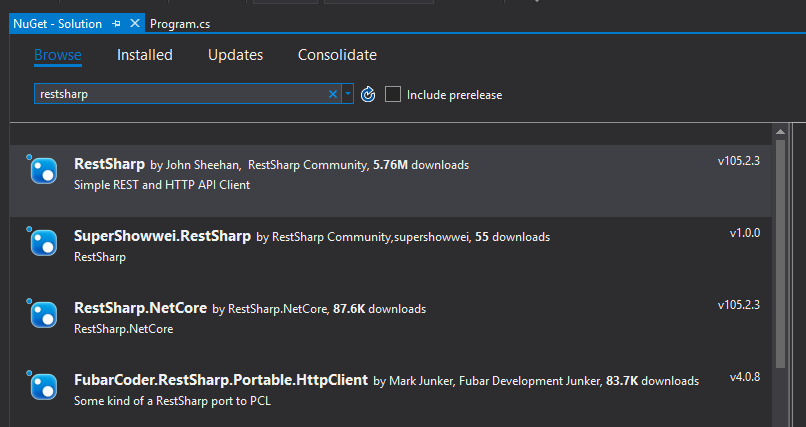The height and width of the screenshot is (427, 806).
Task: Switch to the Program.cs tab
Action: click(179, 22)
